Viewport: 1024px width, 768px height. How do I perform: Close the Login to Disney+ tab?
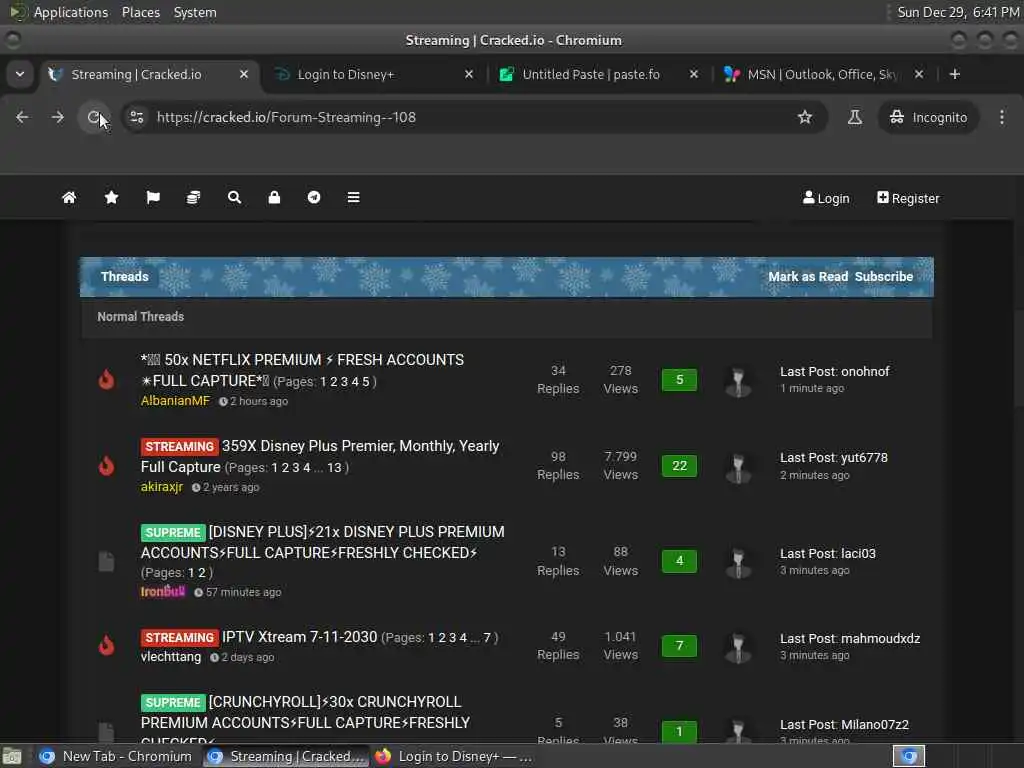click(x=469, y=74)
